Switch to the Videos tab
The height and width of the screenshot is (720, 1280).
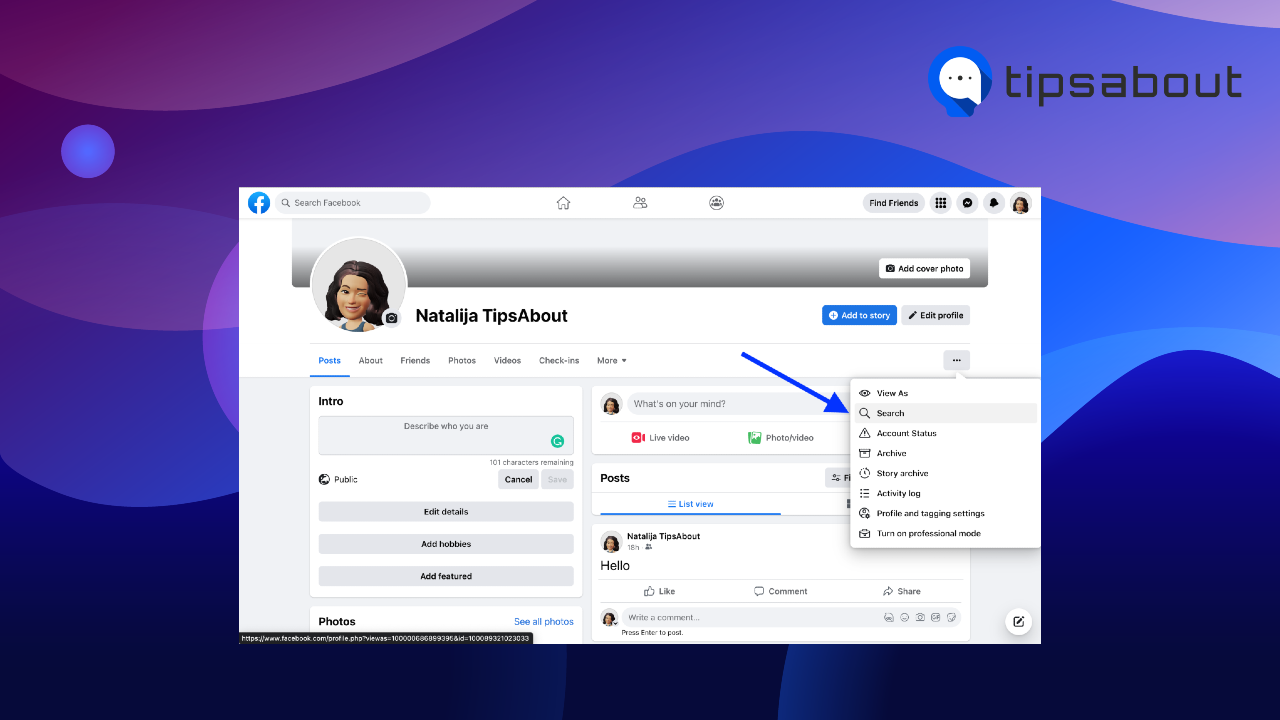(x=507, y=361)
